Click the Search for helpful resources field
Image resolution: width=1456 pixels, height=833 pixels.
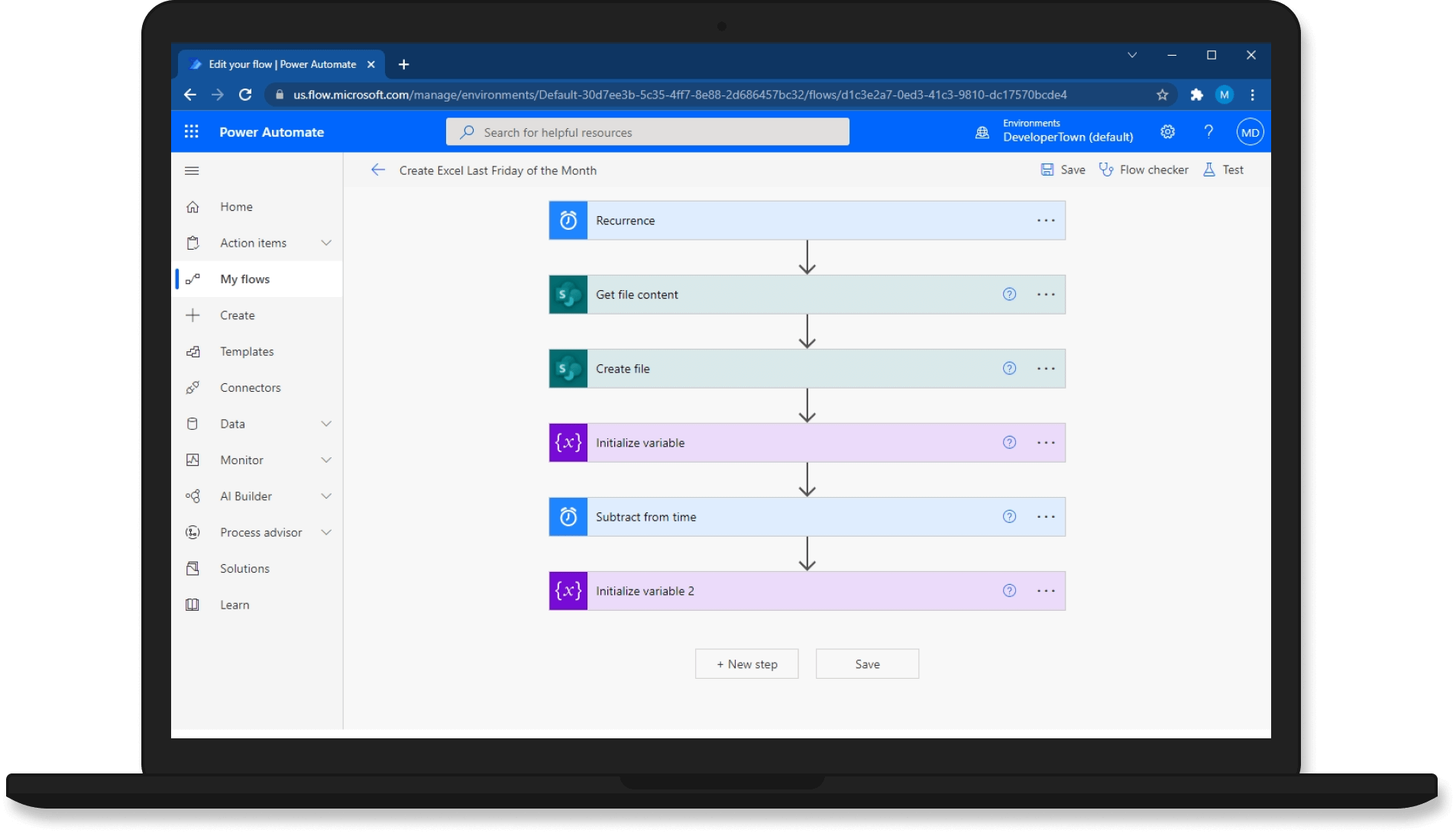tap(647, 132)
